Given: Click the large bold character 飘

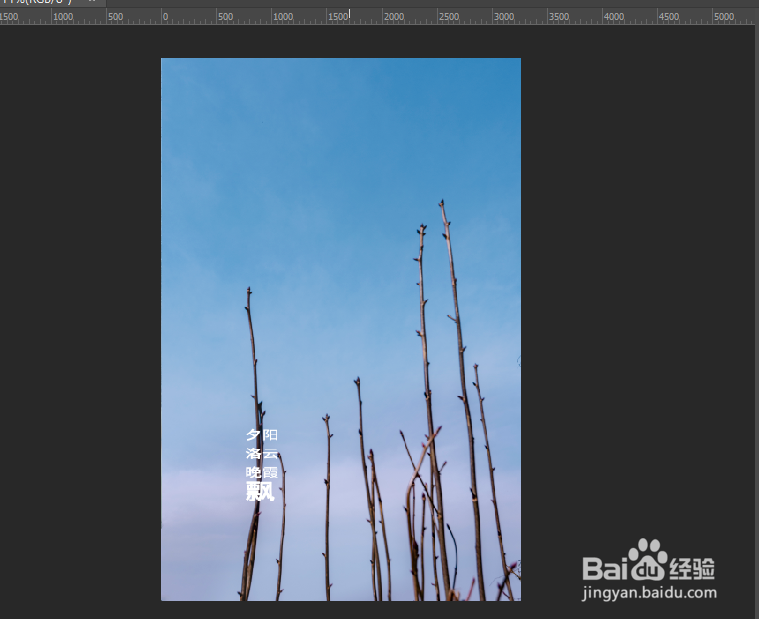Looking at the screenshot, I should [x=260, y=491].
